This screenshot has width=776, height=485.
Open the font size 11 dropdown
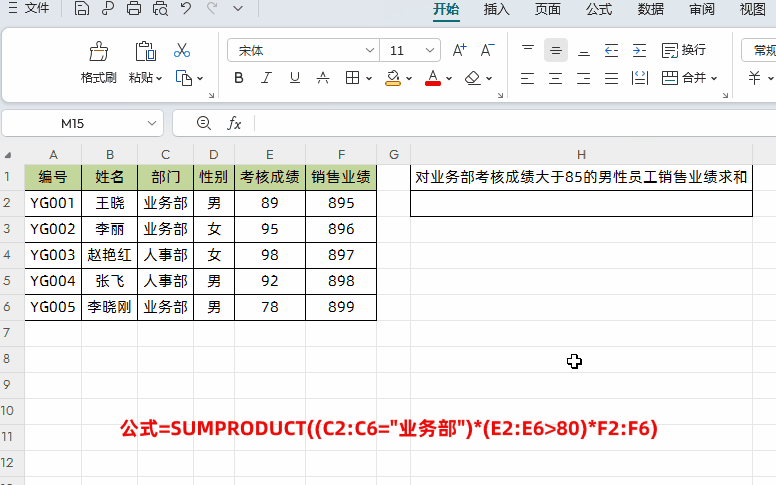click(x=430, y=50)
